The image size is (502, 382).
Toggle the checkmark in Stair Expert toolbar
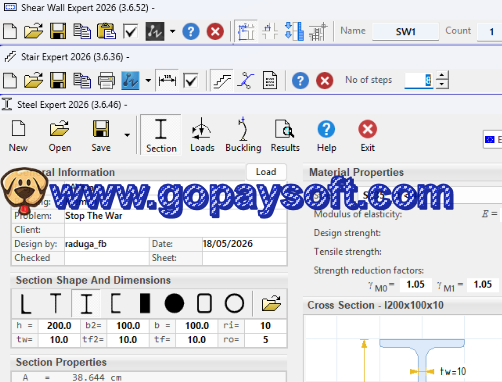pos(191,81)
